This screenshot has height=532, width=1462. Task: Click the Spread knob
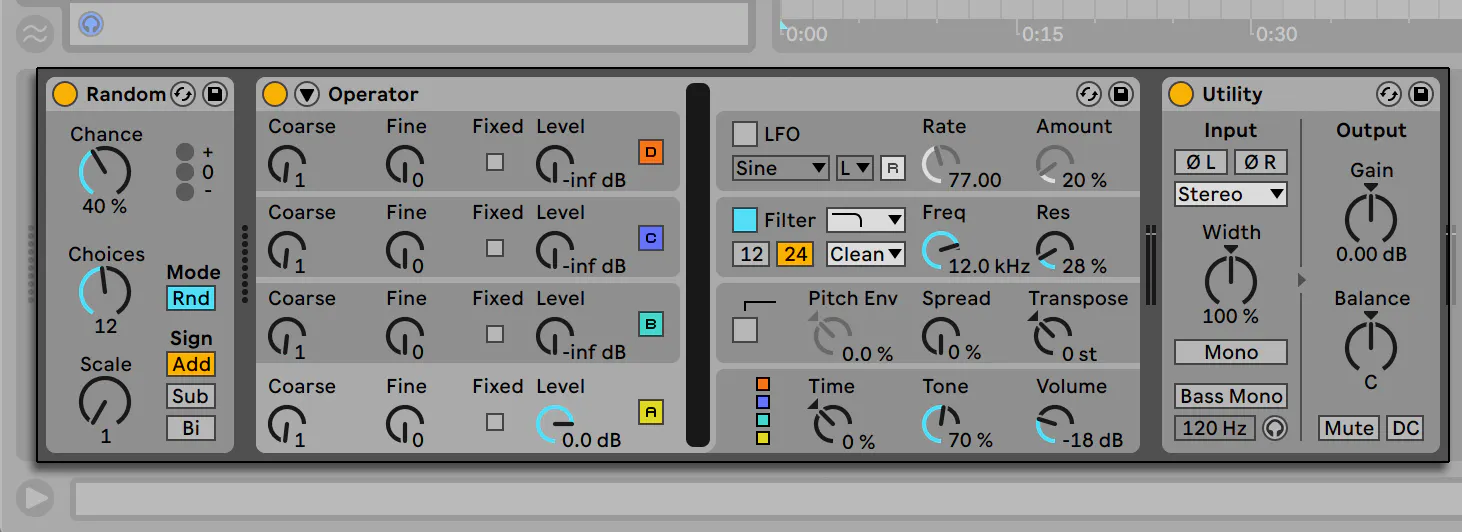[x=940, y=336]
